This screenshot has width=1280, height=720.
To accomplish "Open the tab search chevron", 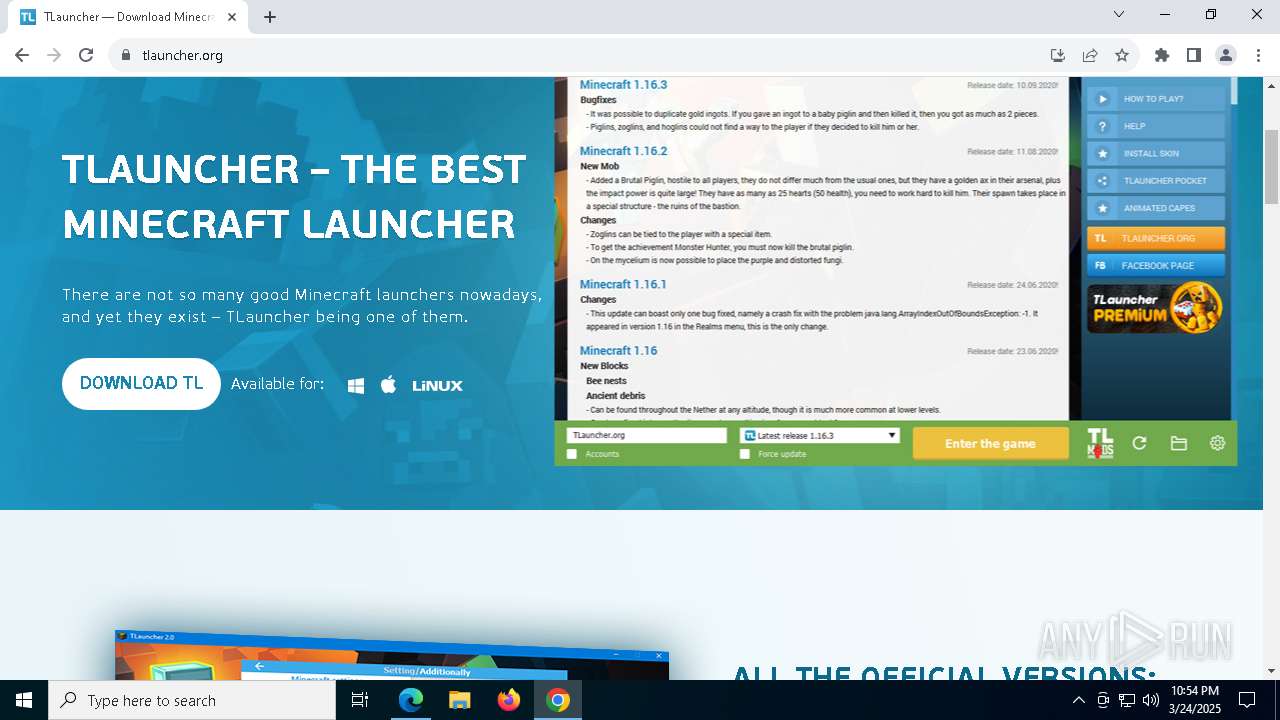I will pyautogui.click(x=1119, y=14).
